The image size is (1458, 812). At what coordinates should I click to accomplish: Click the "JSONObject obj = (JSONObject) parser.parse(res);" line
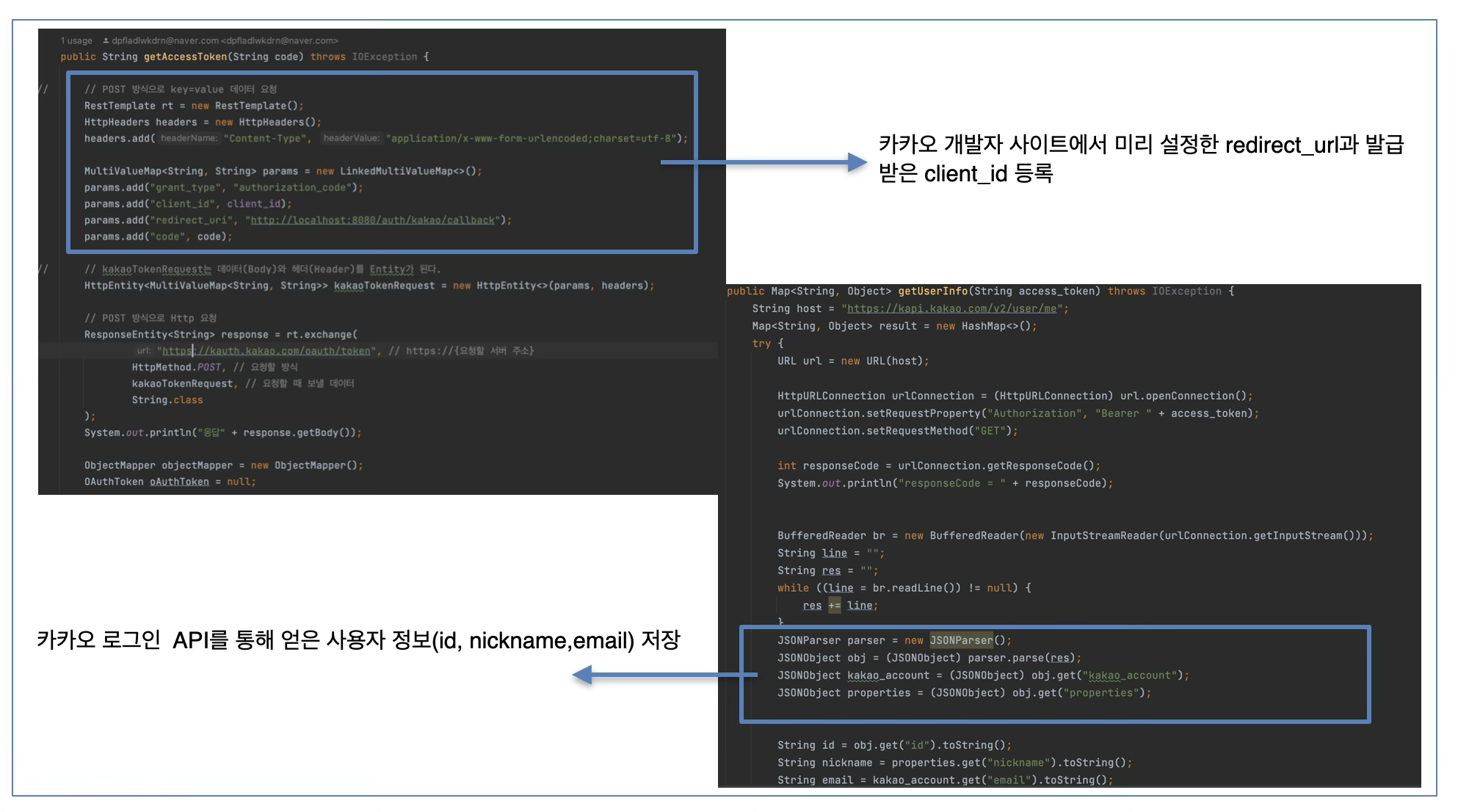(929, 658)
